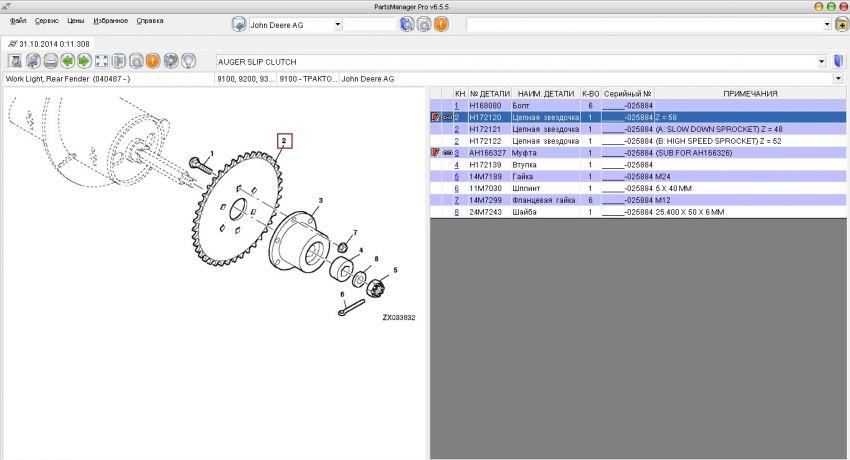Click the light bulb hint icon
The image size is (850, 460).
coord(188,61)
